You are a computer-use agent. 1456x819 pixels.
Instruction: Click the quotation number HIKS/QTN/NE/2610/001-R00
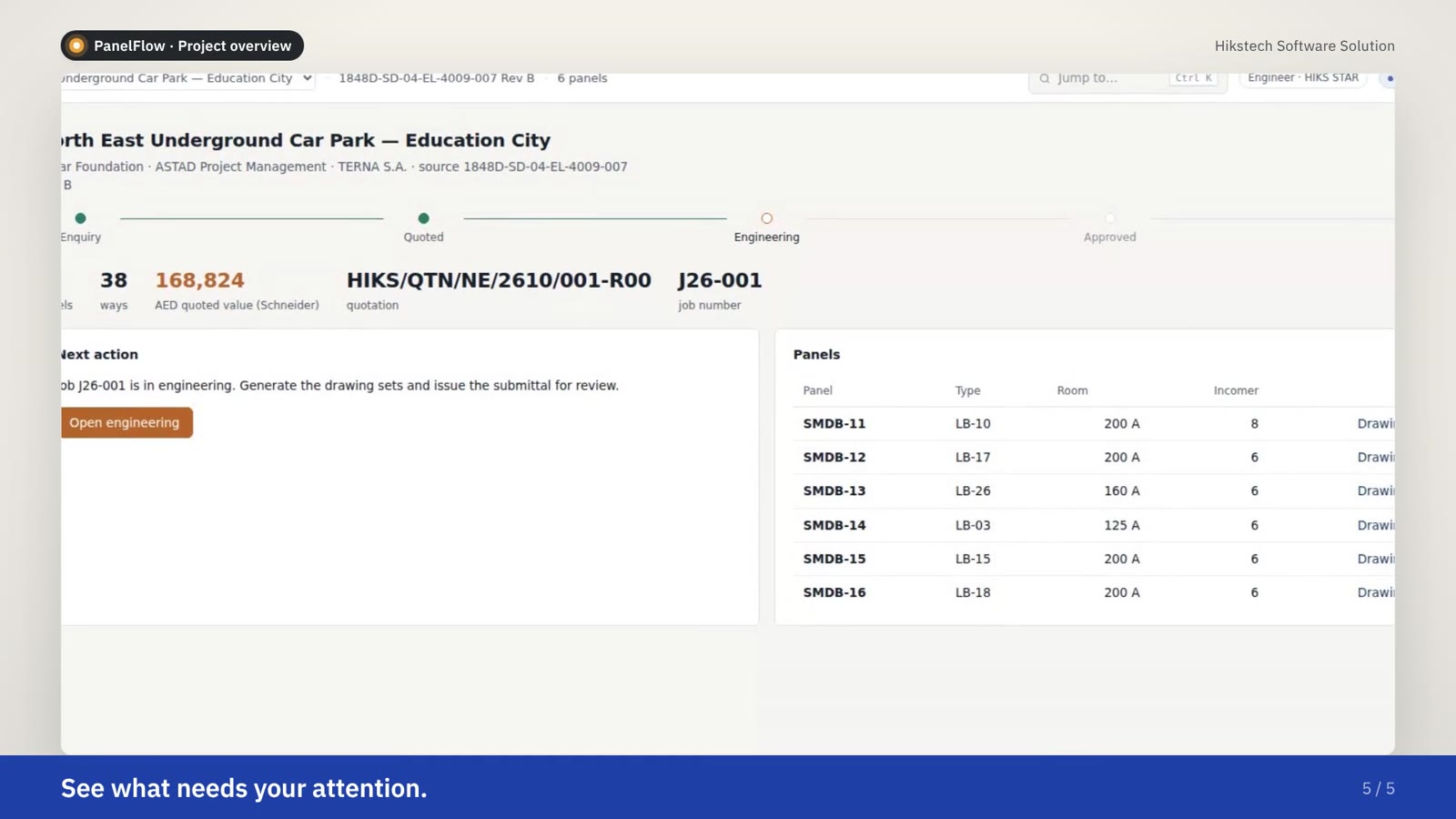pyautogui.click(x=499, y=280)
